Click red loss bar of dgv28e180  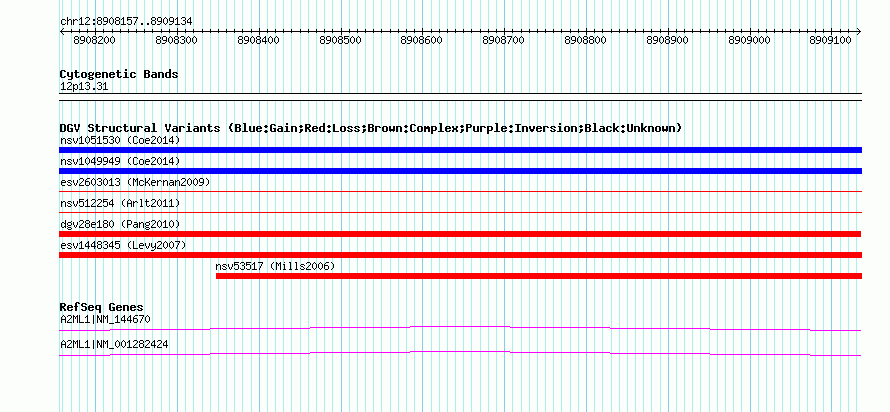pos(460,234)
